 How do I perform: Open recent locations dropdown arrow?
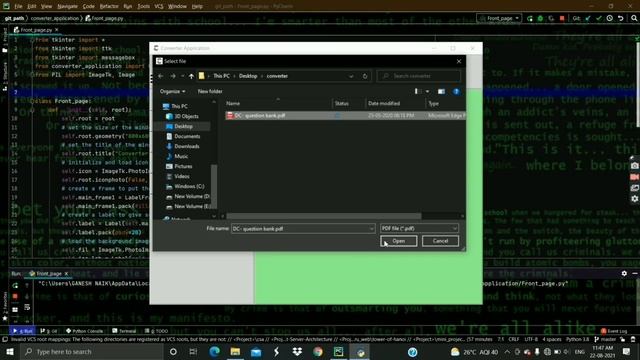182,76
